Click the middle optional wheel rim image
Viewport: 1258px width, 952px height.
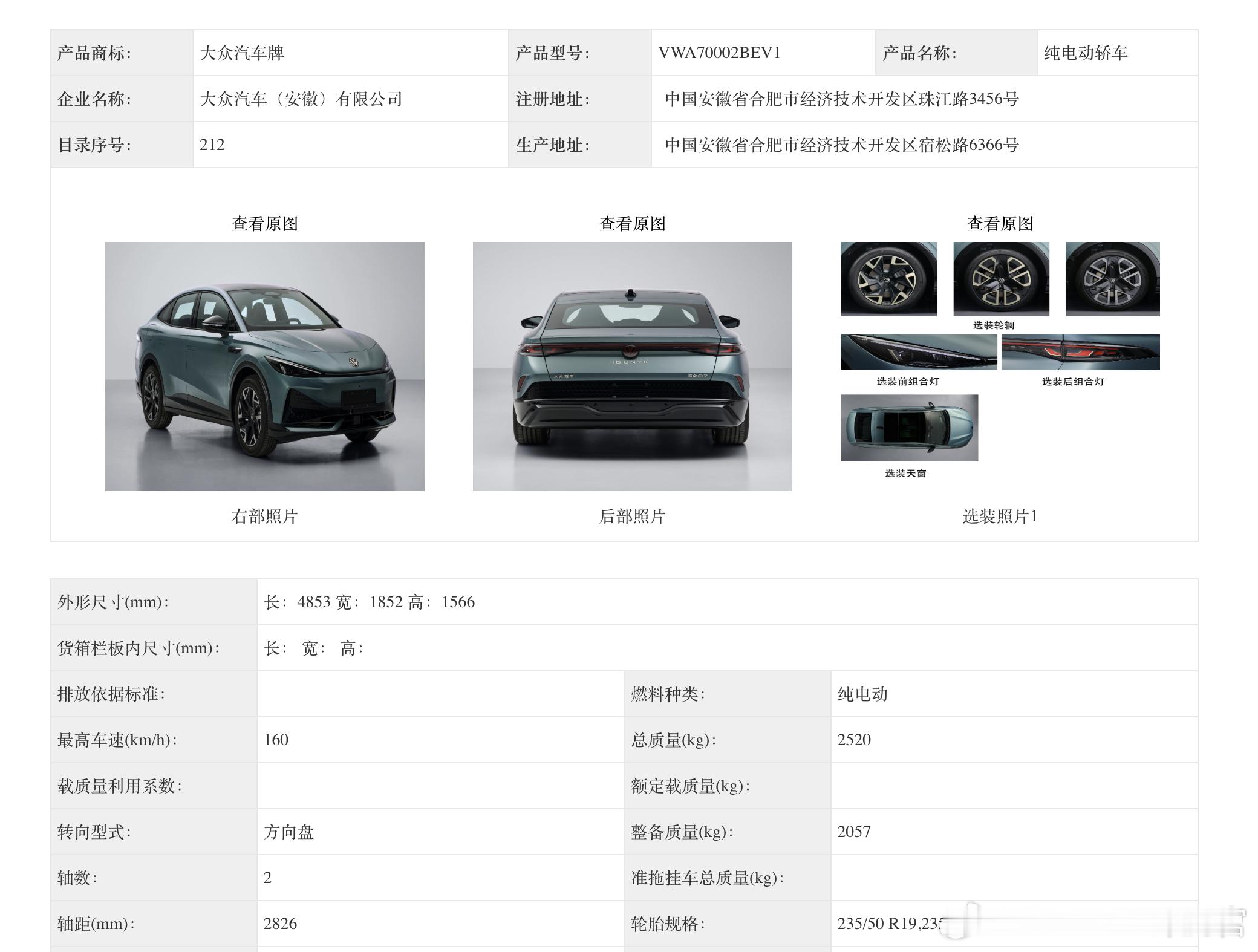click(x=1001, y=279)
